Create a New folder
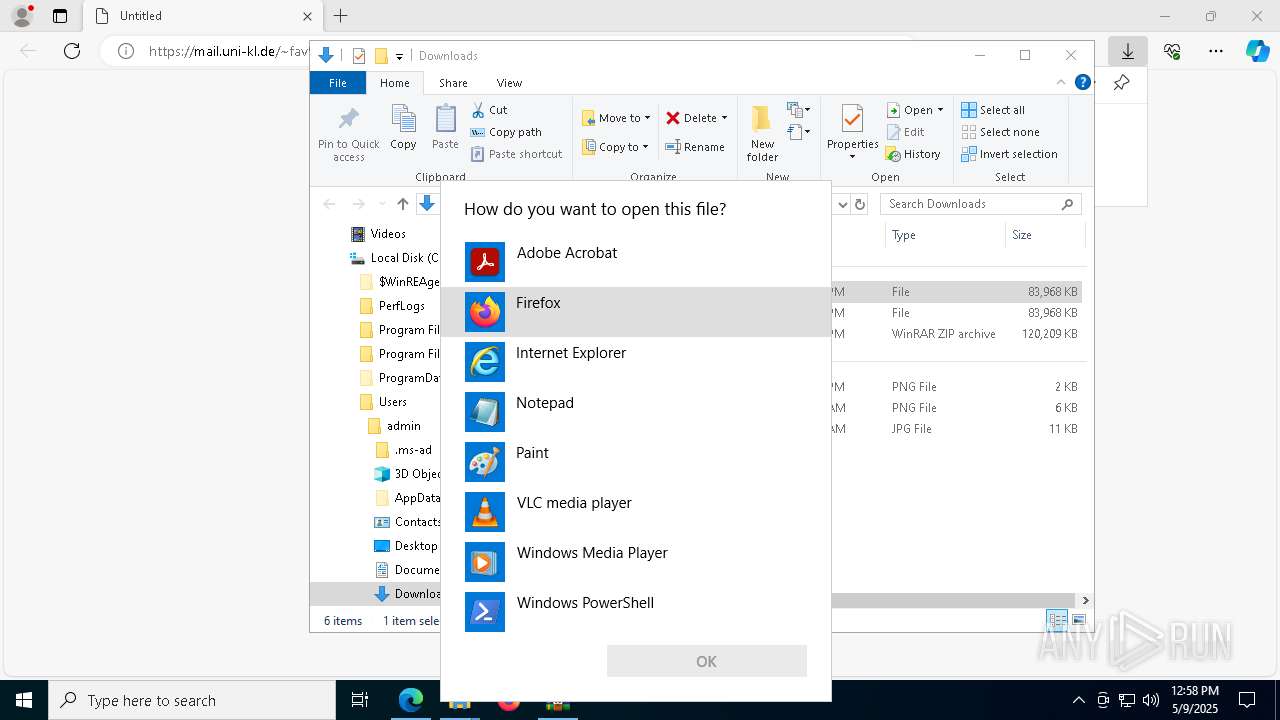1280x720 pixels. coord(762,133)
